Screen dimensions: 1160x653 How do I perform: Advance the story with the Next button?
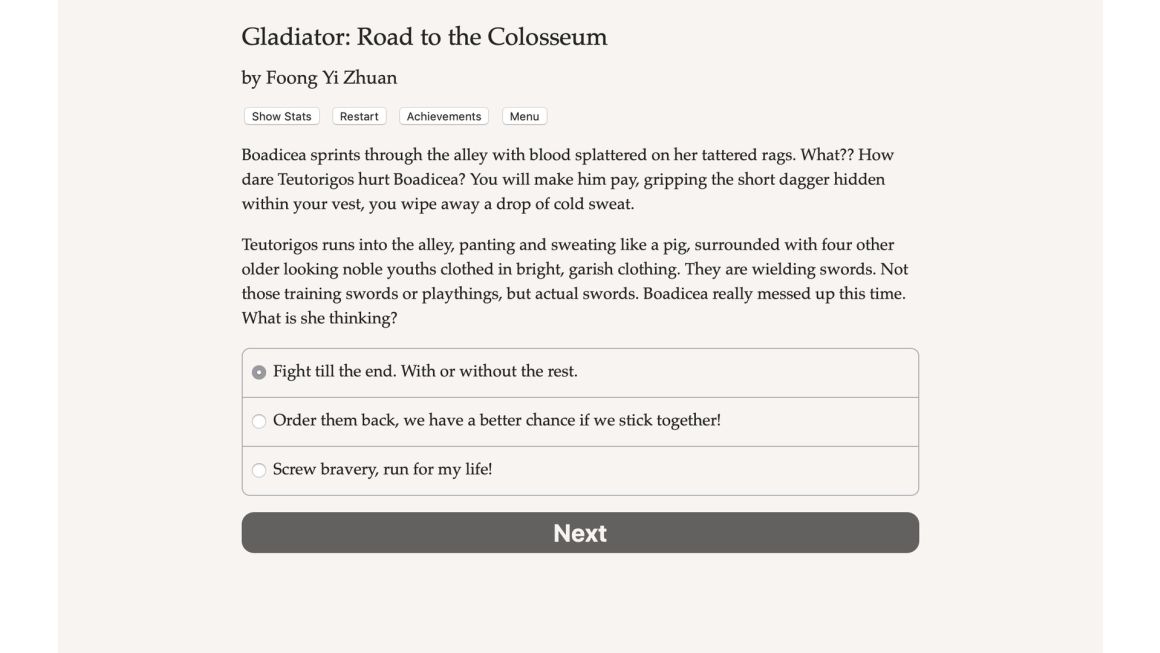pyautogui.click(x=580, y=532)
